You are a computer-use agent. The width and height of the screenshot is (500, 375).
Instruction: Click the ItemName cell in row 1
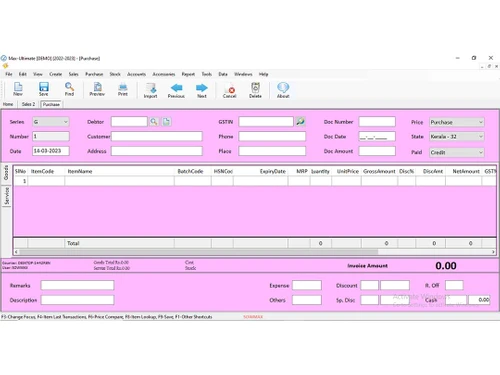pos(119,181)
